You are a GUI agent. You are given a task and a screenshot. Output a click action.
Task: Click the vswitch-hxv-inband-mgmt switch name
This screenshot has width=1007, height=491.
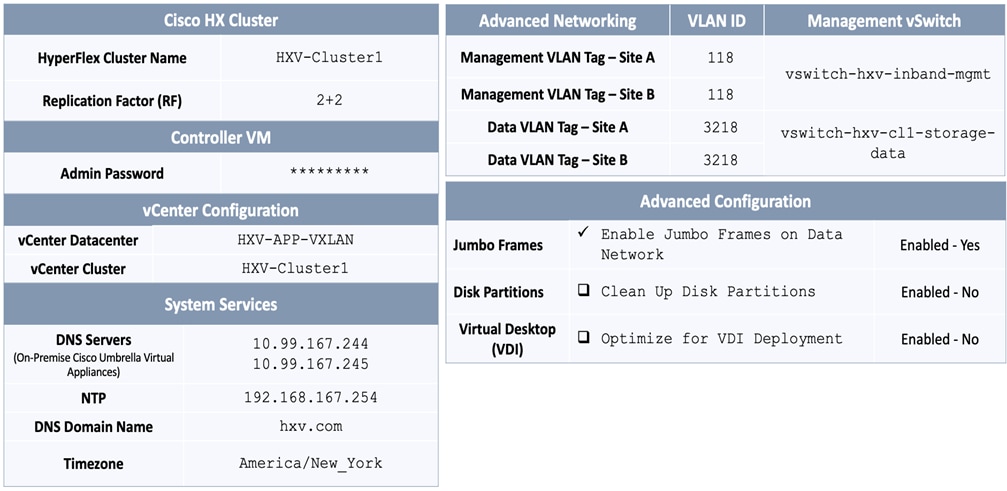[x=886, y=74]
